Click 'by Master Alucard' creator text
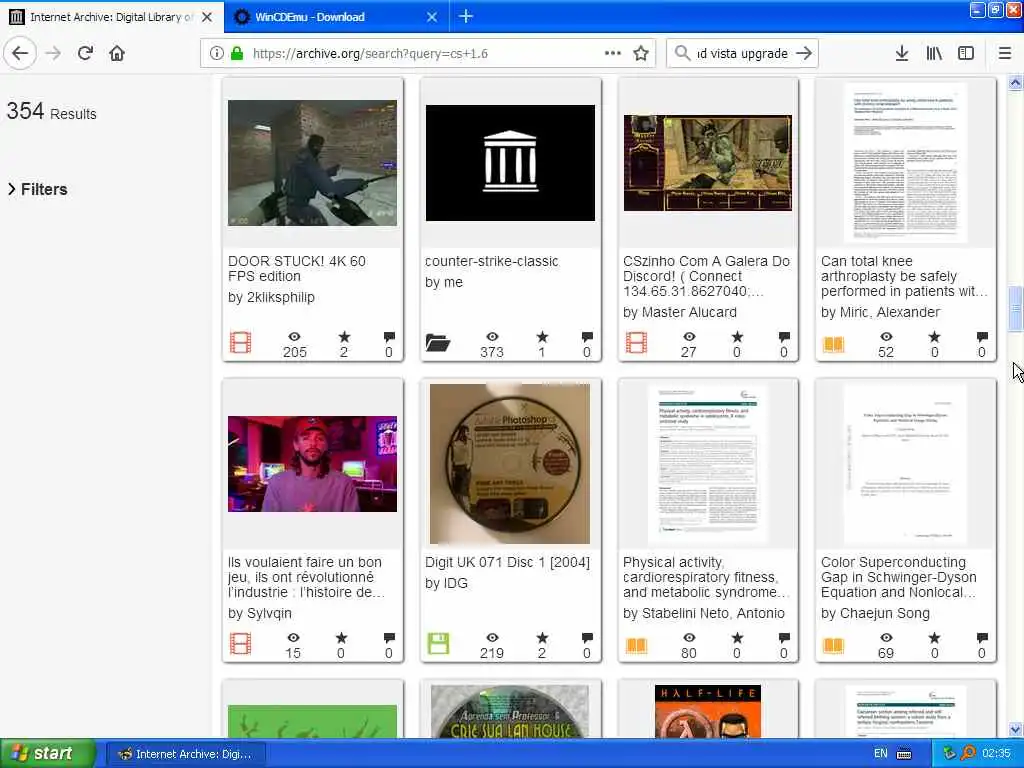The image size is (1024, 768). pos(680,312)
